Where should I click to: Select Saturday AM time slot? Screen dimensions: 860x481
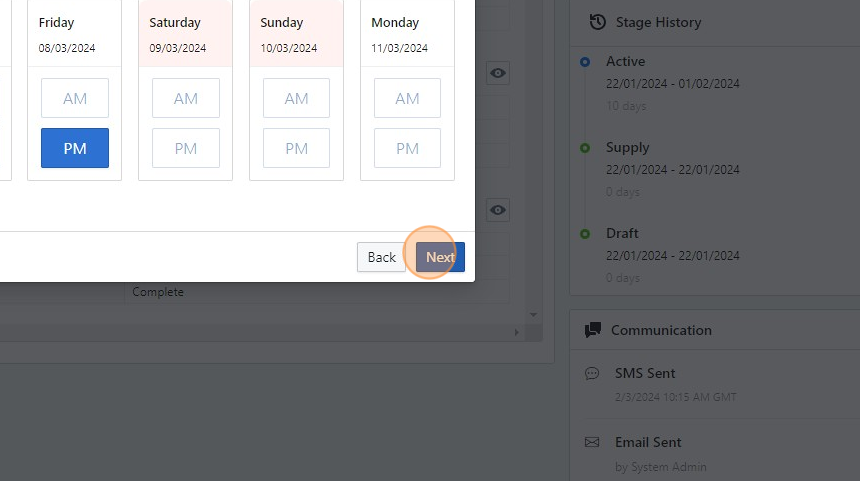click(186, 98)
